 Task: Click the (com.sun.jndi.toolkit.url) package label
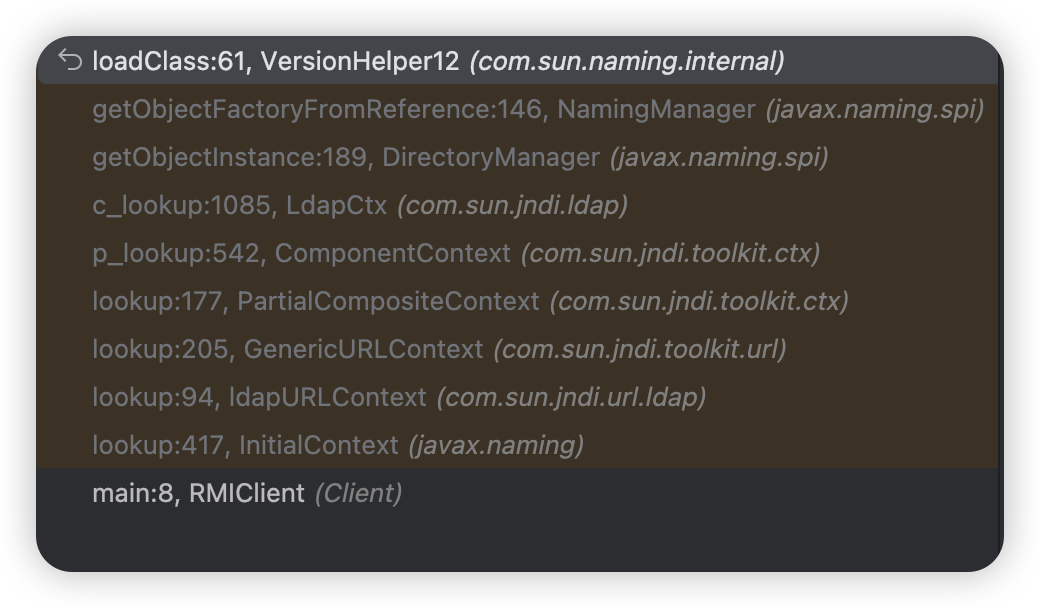(x=640, y=349)
